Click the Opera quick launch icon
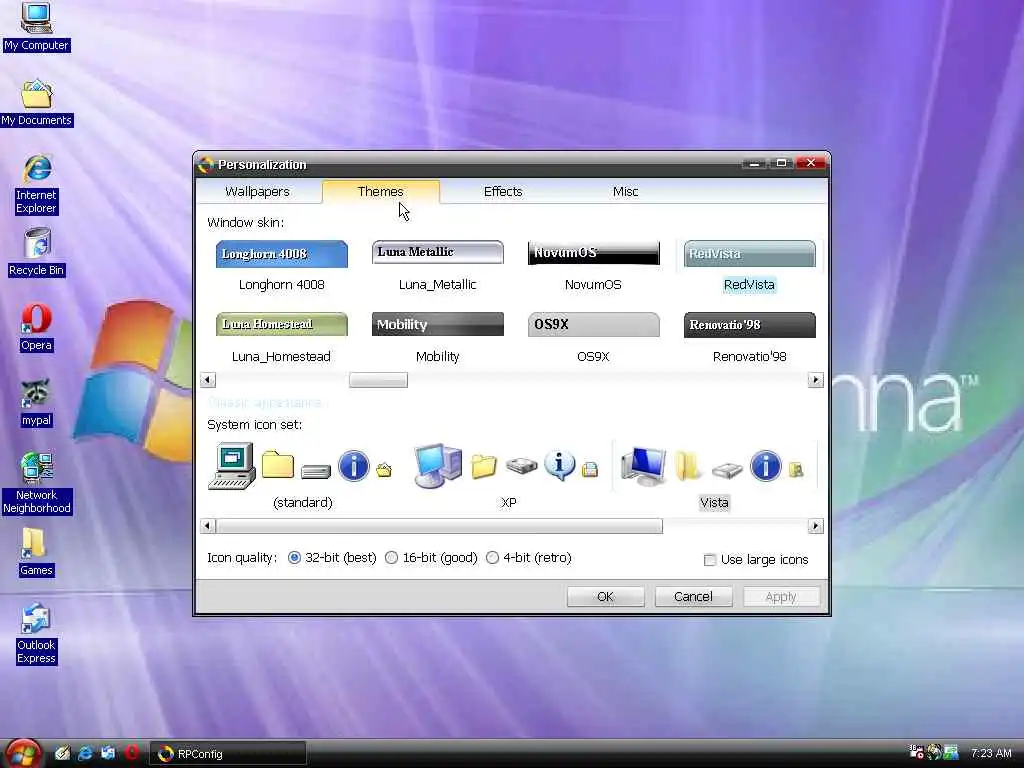The height and width of the screenshot is (768, 1024). [132, 753]
